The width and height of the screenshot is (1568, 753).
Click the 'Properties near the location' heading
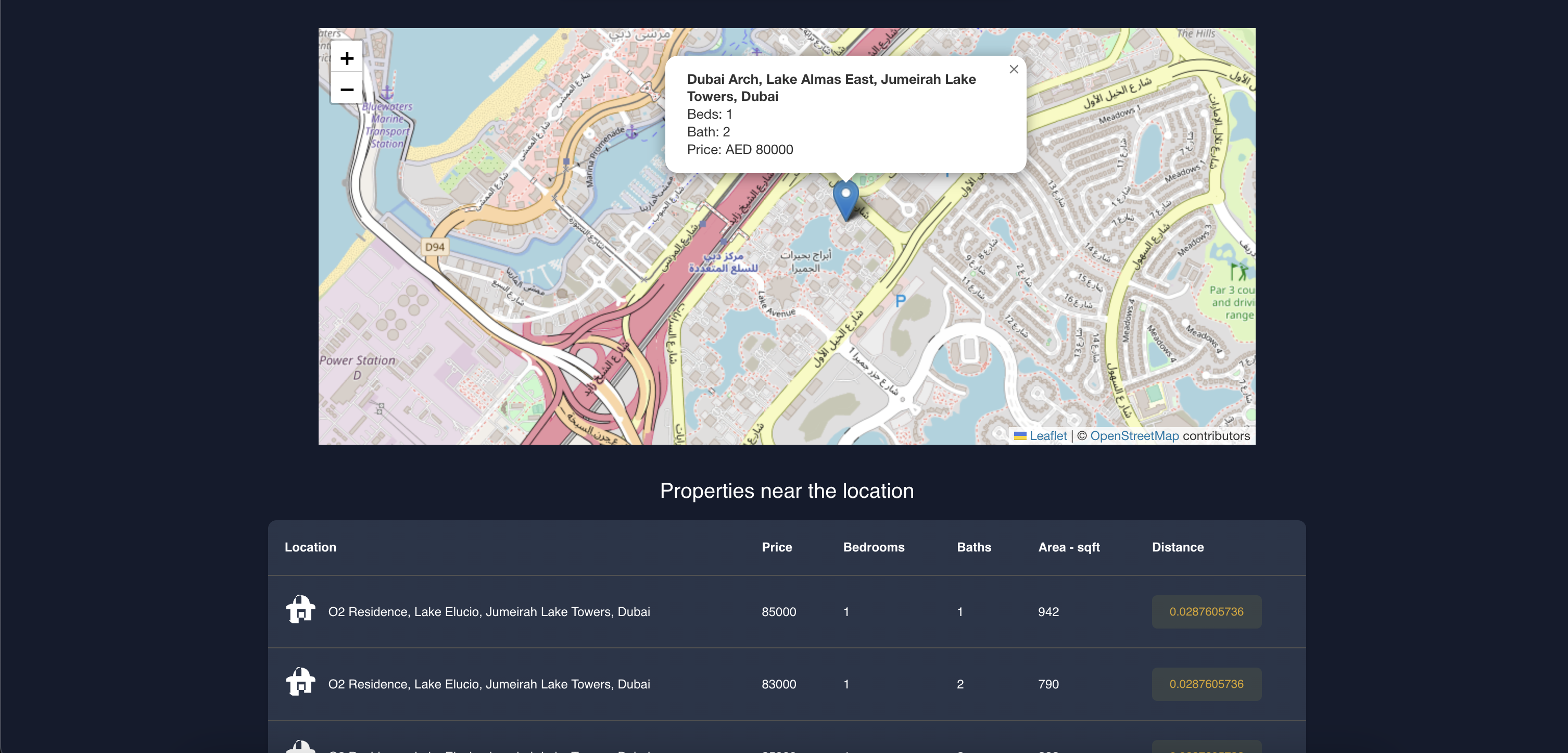pos(787,491)
